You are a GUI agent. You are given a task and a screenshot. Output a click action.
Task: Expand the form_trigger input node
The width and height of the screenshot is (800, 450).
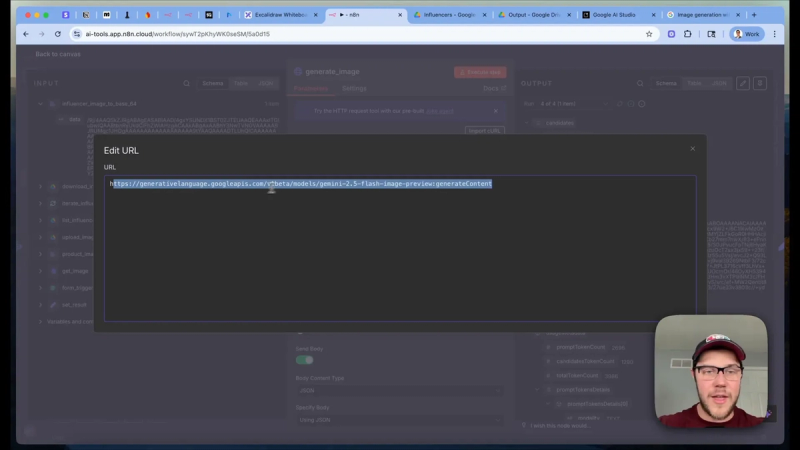40,288
